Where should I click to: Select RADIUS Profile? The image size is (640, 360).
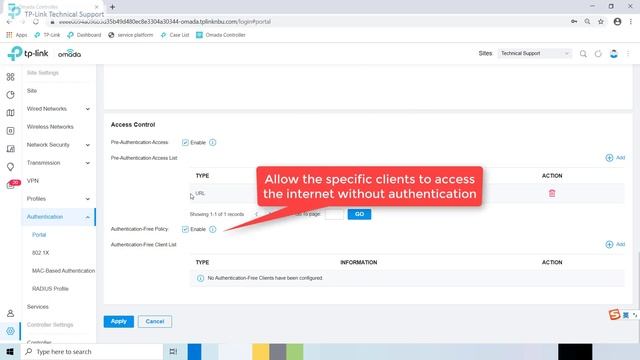click(x=50, y=289)
